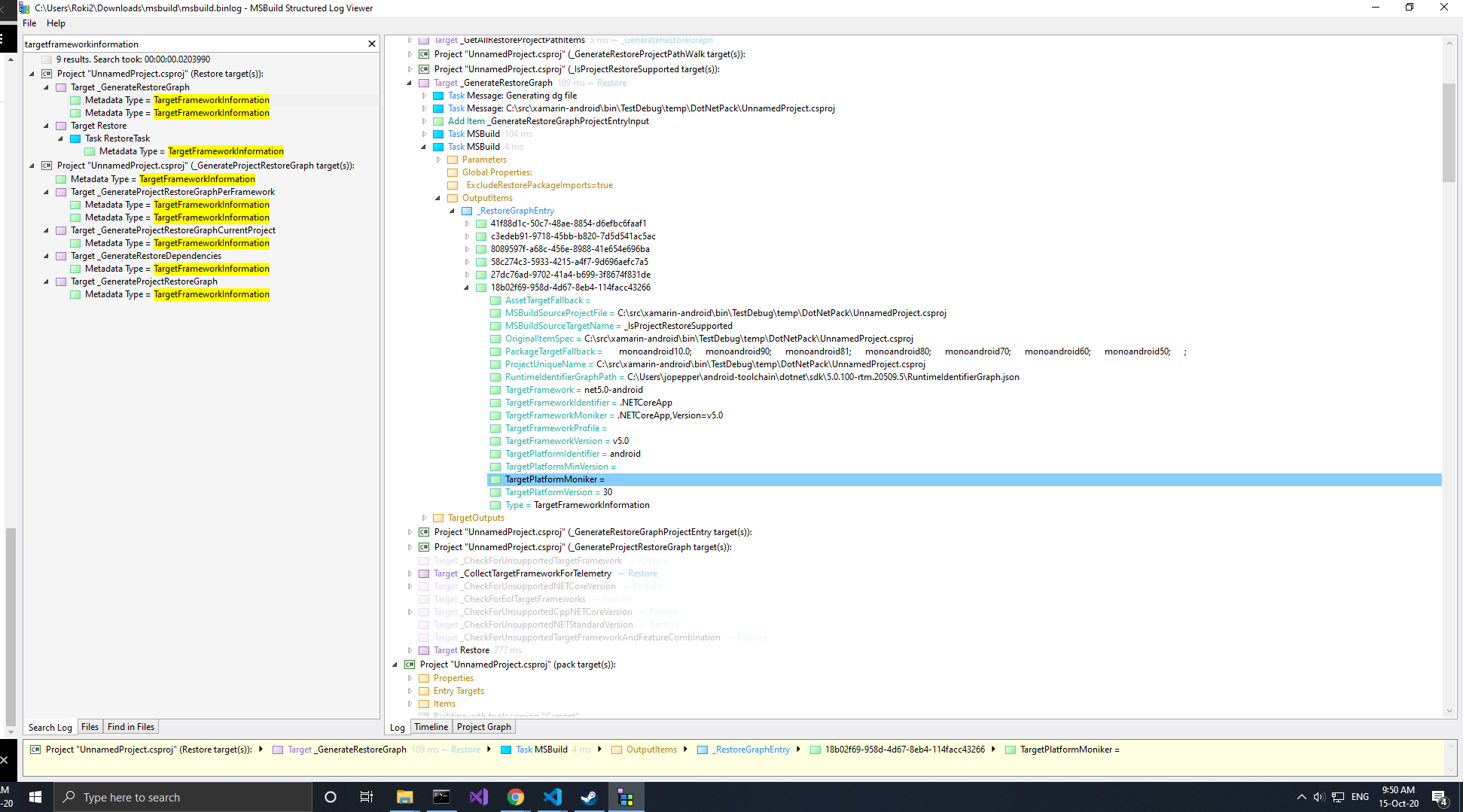The width and height of the screenshot is (1463, 812).
Task: Click icon of item 8089597f-a68c-456e-8988-41e654e696ba
Action: pyautogui.click(x=481, y=249)
